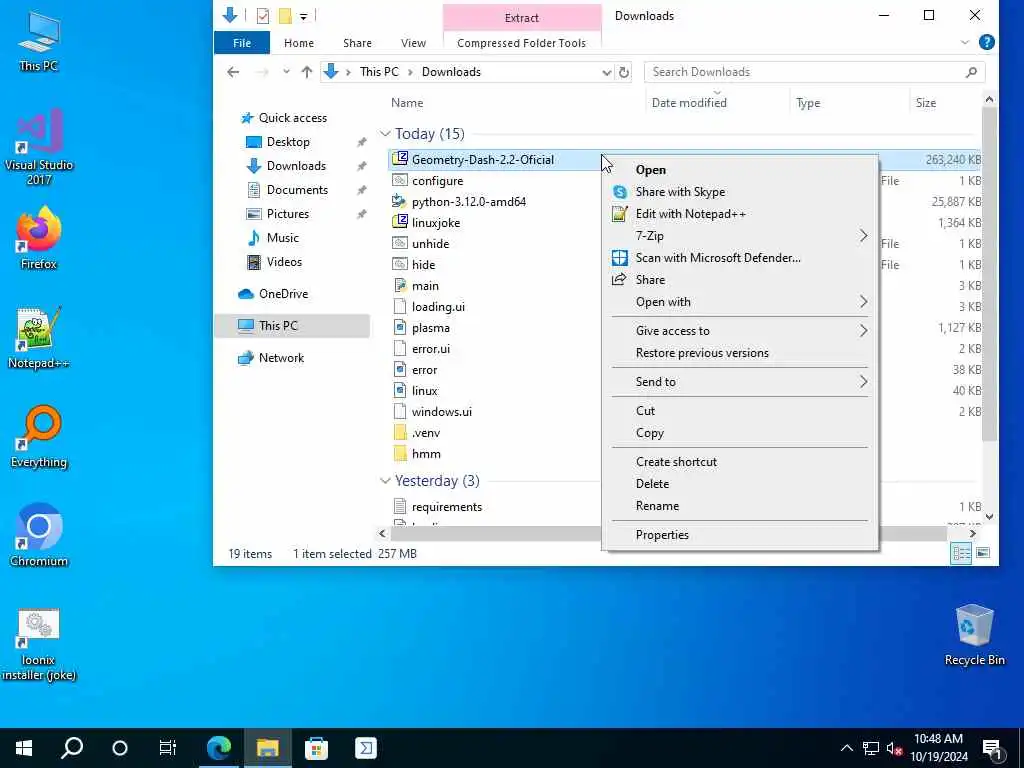Open Everything search desktop shortcut
This screenshot has height=768, width=1024.
pyautogui.click(x=39, y=436)
